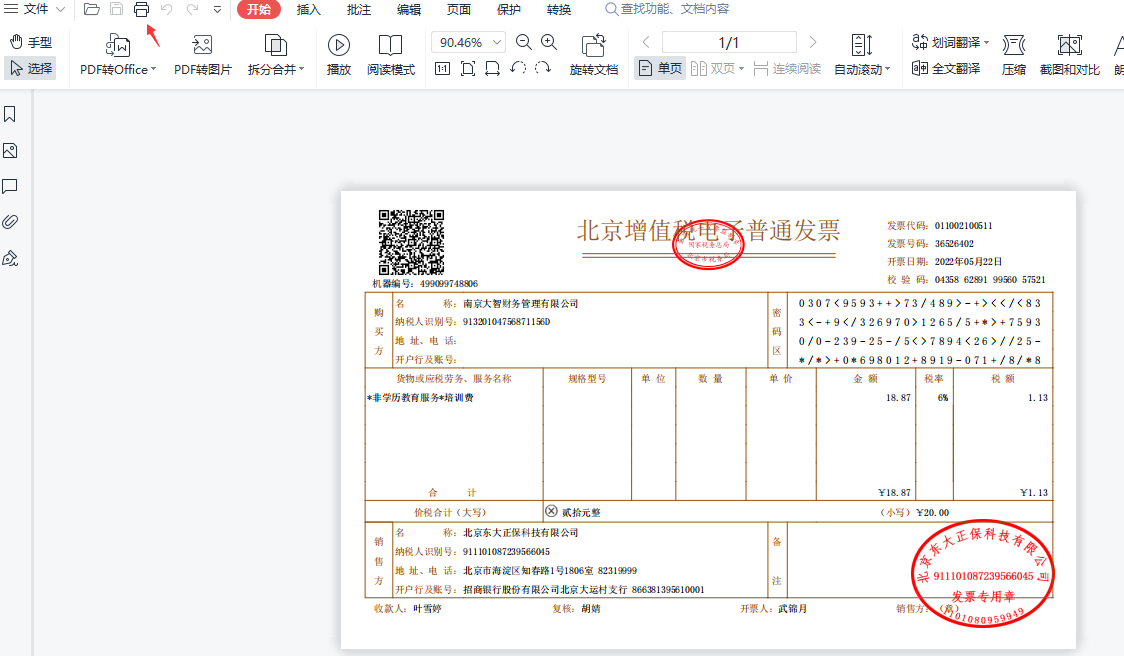The height and width of the screenshot is (656, 1124).
Task: Go to previous page arrow
Action: (646, 42)
